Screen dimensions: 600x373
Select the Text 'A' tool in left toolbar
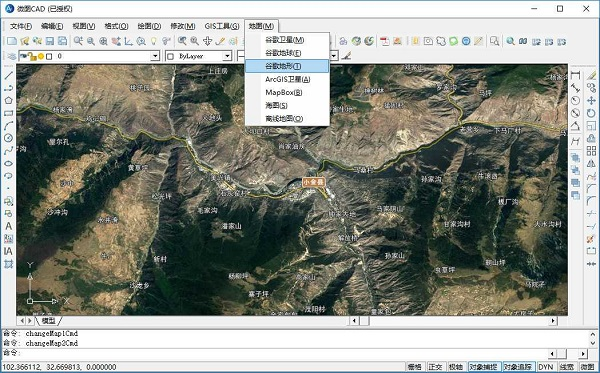coord(8,226)
